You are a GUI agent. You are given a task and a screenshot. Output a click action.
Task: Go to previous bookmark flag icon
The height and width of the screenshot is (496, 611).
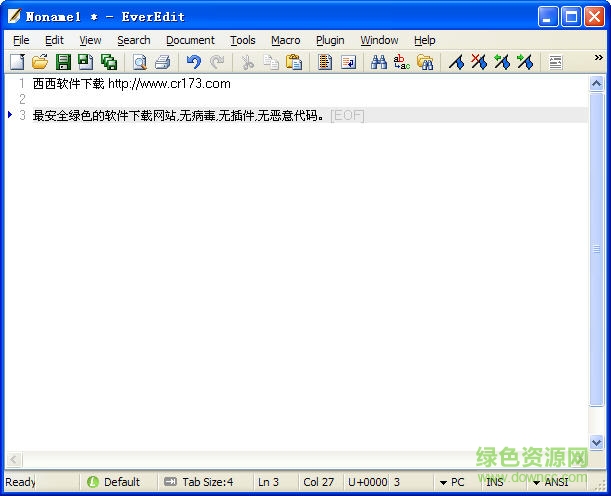coord(502,62)
